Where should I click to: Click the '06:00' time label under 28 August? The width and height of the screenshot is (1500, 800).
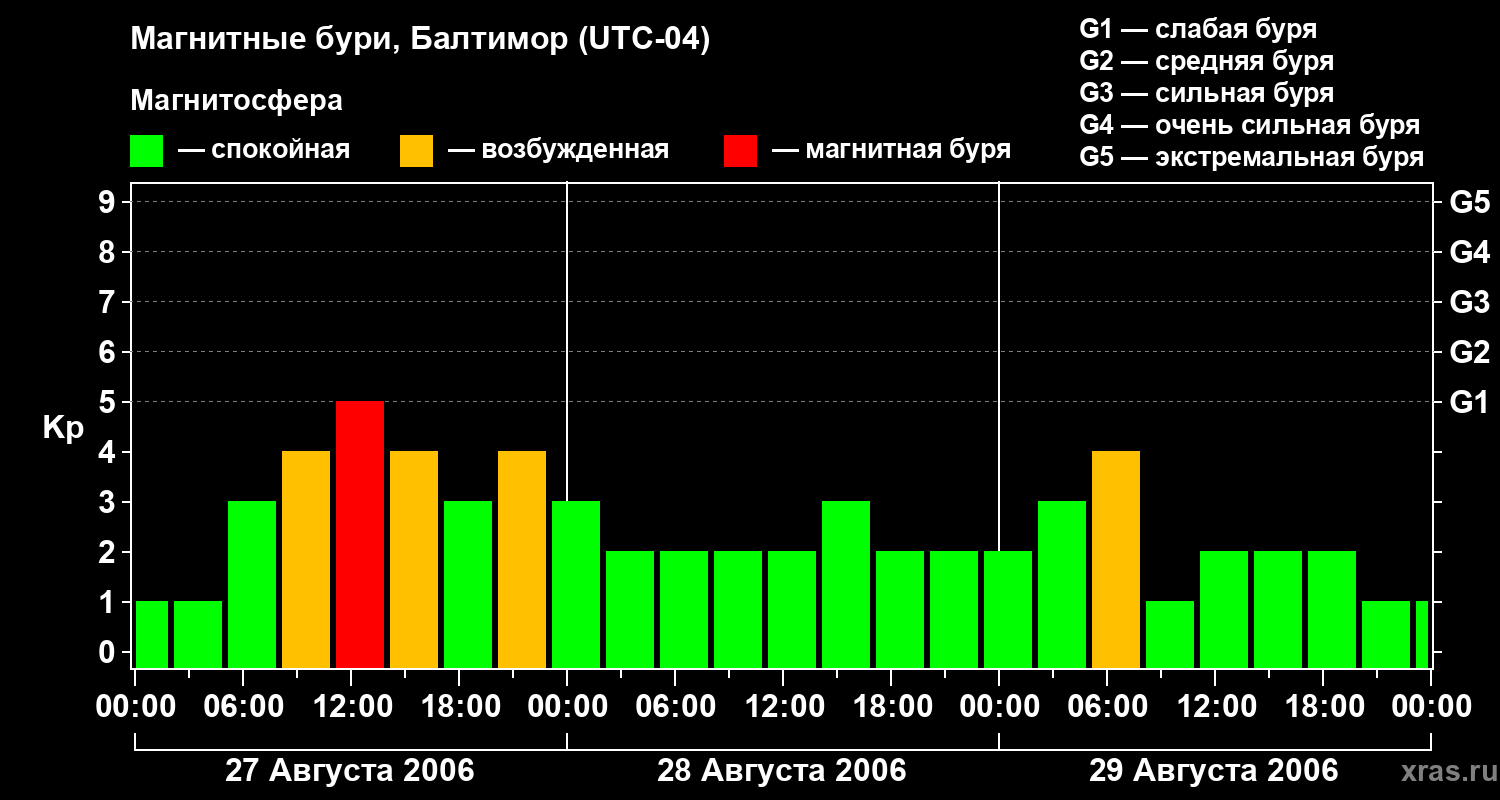[676, 707]
